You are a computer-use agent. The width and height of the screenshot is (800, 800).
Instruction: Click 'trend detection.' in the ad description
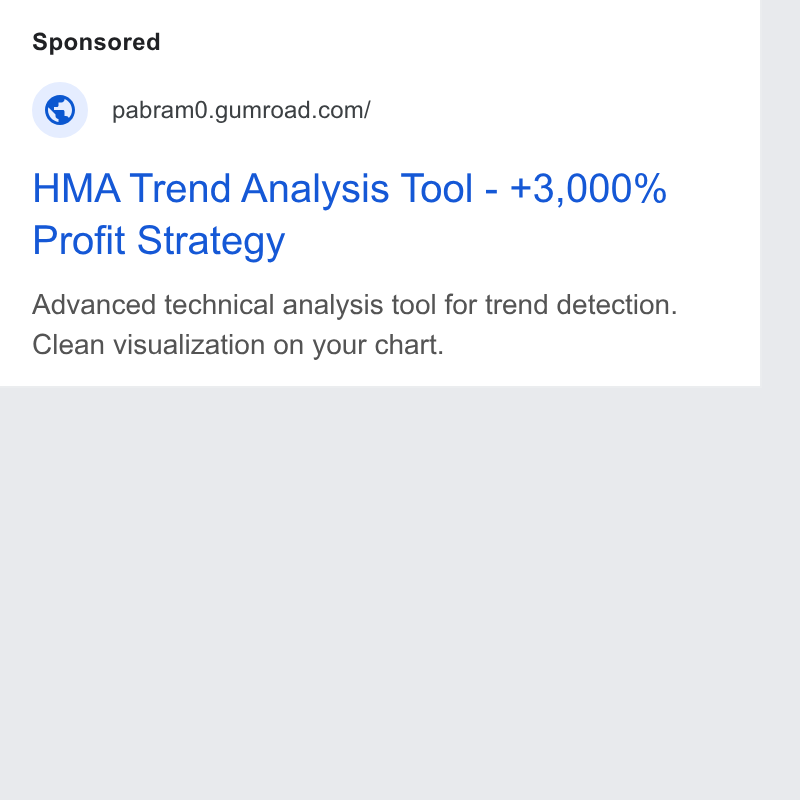[x=581, y=305]
